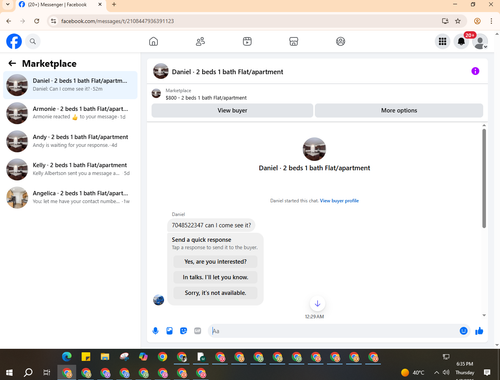Click Daniel's message '7048522347 can I come see it?'
This screenshot has width=500, height=380.
[x=211, y=225]
